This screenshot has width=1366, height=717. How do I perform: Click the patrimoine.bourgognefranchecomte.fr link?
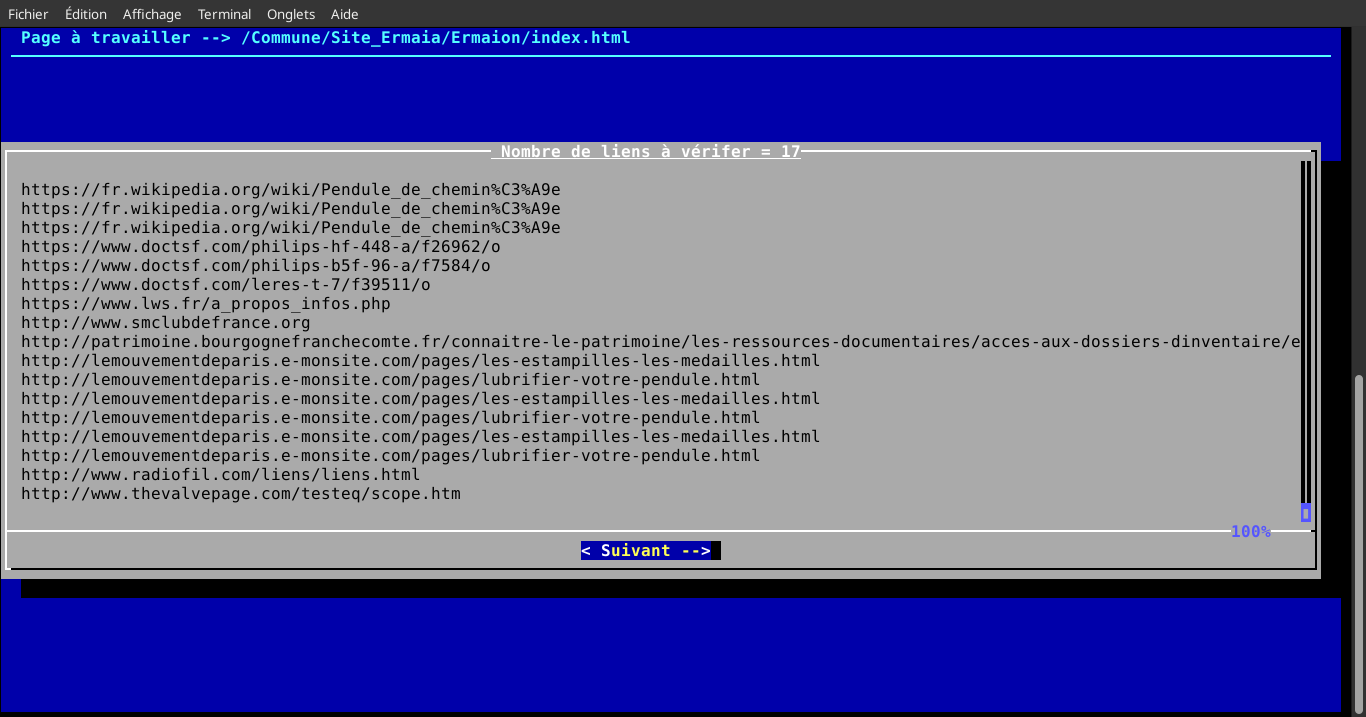[x=660, y=342]
